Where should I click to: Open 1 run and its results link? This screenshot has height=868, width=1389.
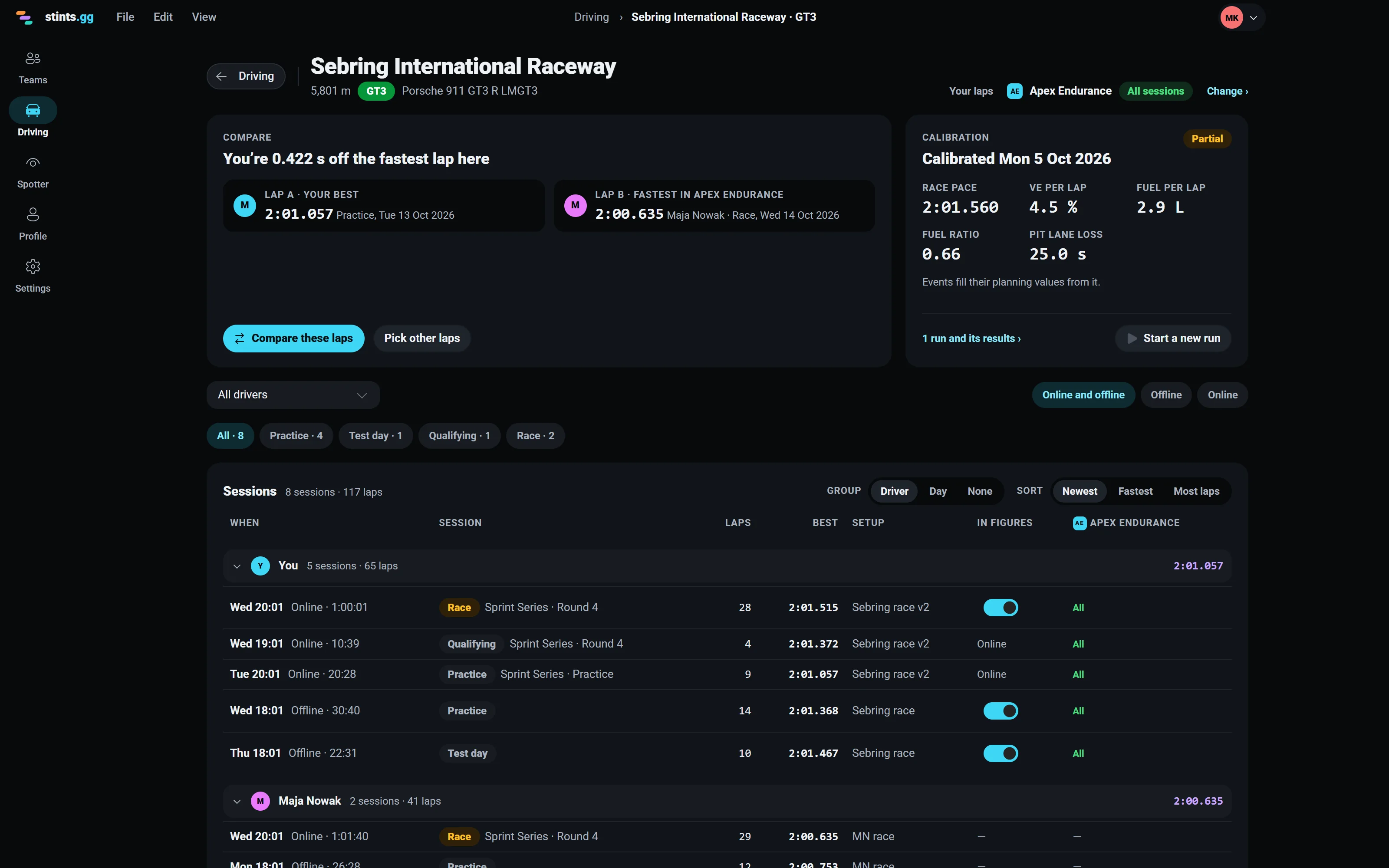971,339
